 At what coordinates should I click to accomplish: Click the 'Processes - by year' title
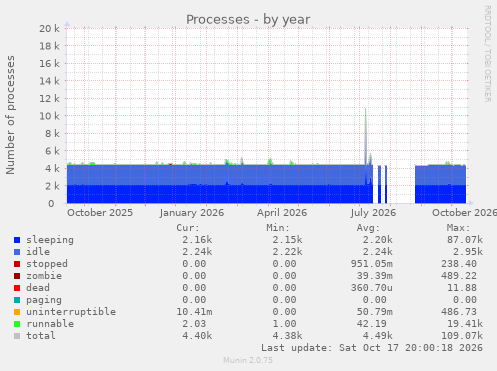click(248, 20)
